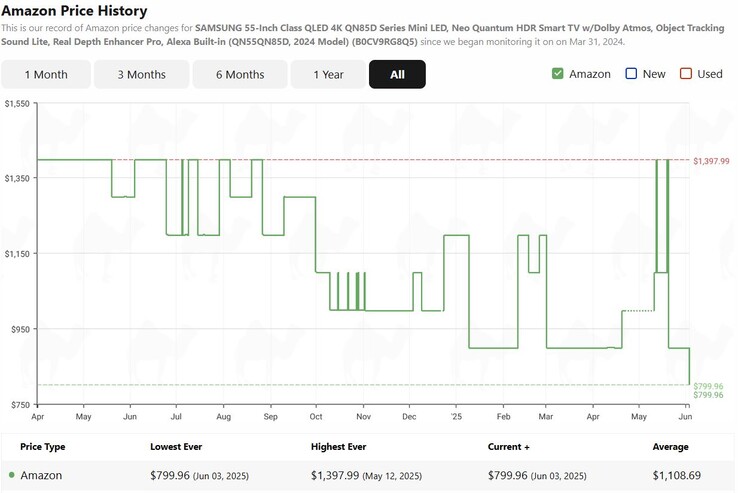Click the $1,350 y-axis label
Viewport: 738px width, 493px height.
17,178
